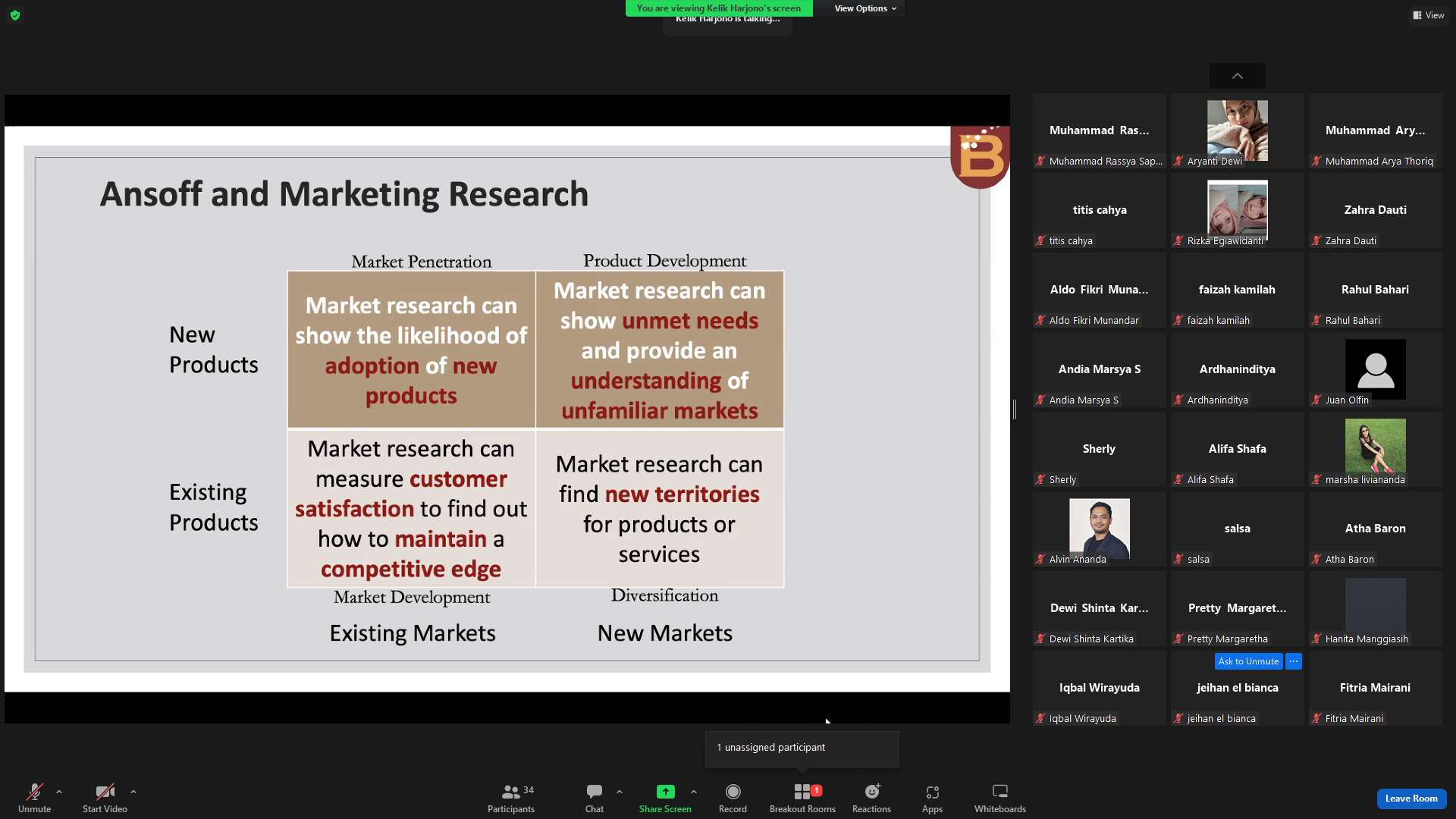
Task: Select Dewi Shinta Kartika's participant tile
Action: coord(1100,608)
